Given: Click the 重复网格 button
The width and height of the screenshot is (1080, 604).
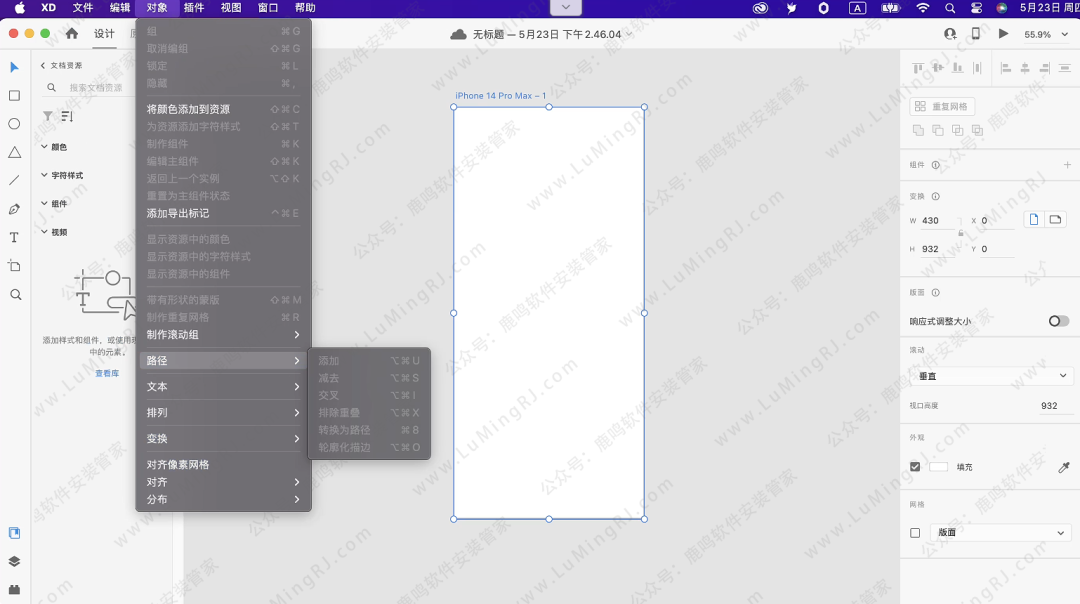Looking at the screenshot, I should point(941,107).
